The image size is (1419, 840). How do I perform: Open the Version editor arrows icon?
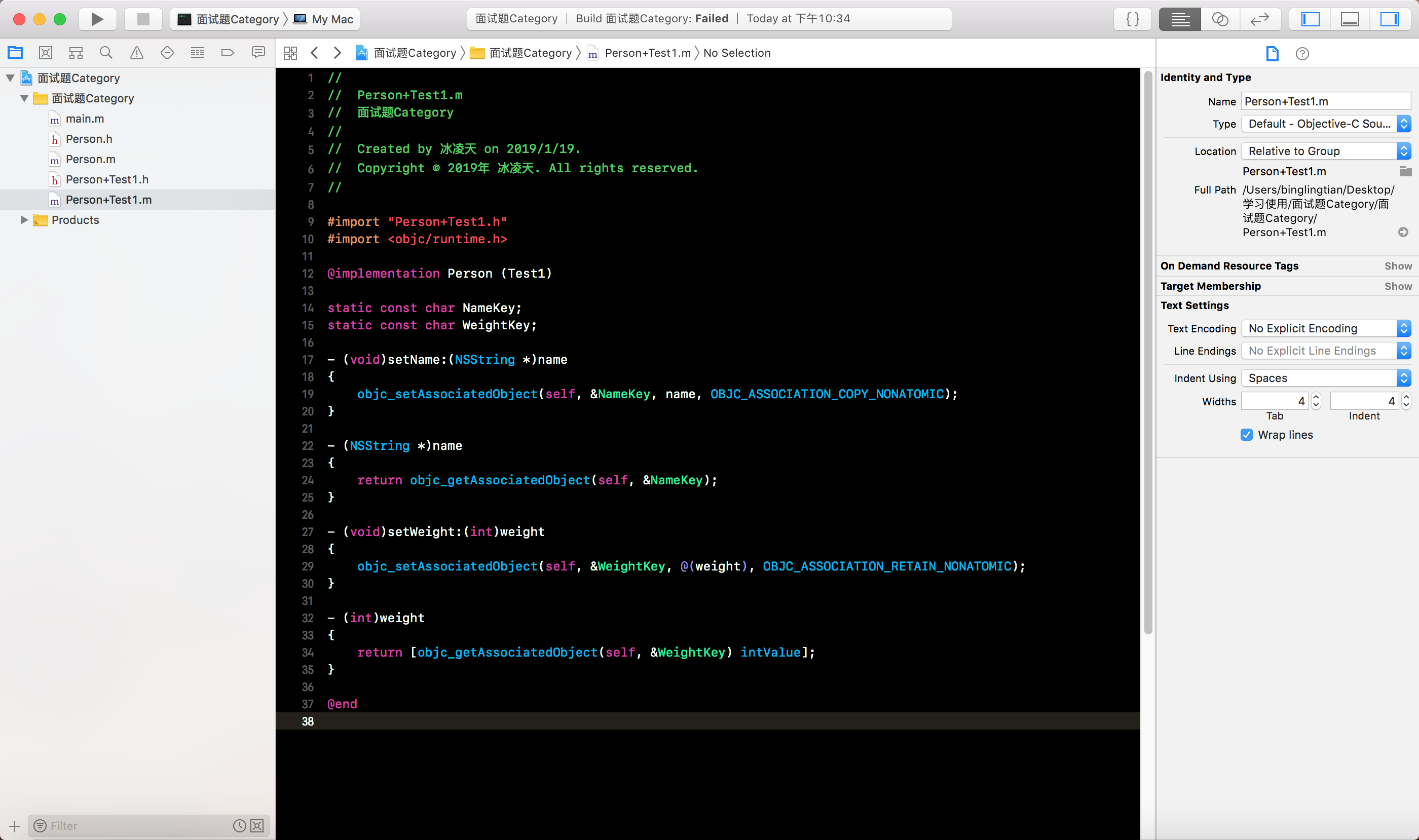coord(1260,19)
